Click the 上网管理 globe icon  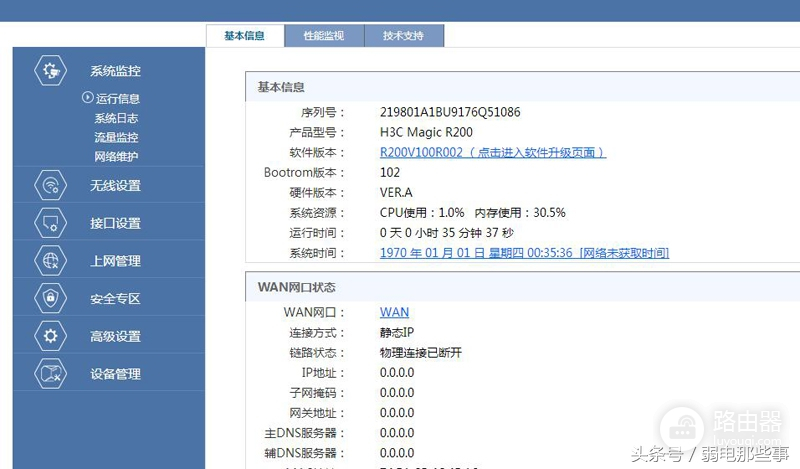(50, 261)
